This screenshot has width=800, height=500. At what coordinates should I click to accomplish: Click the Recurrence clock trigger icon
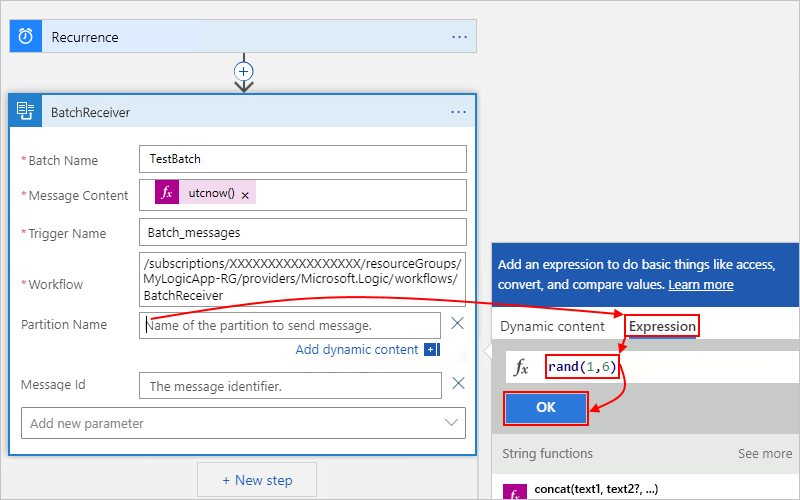click(26, 36)
